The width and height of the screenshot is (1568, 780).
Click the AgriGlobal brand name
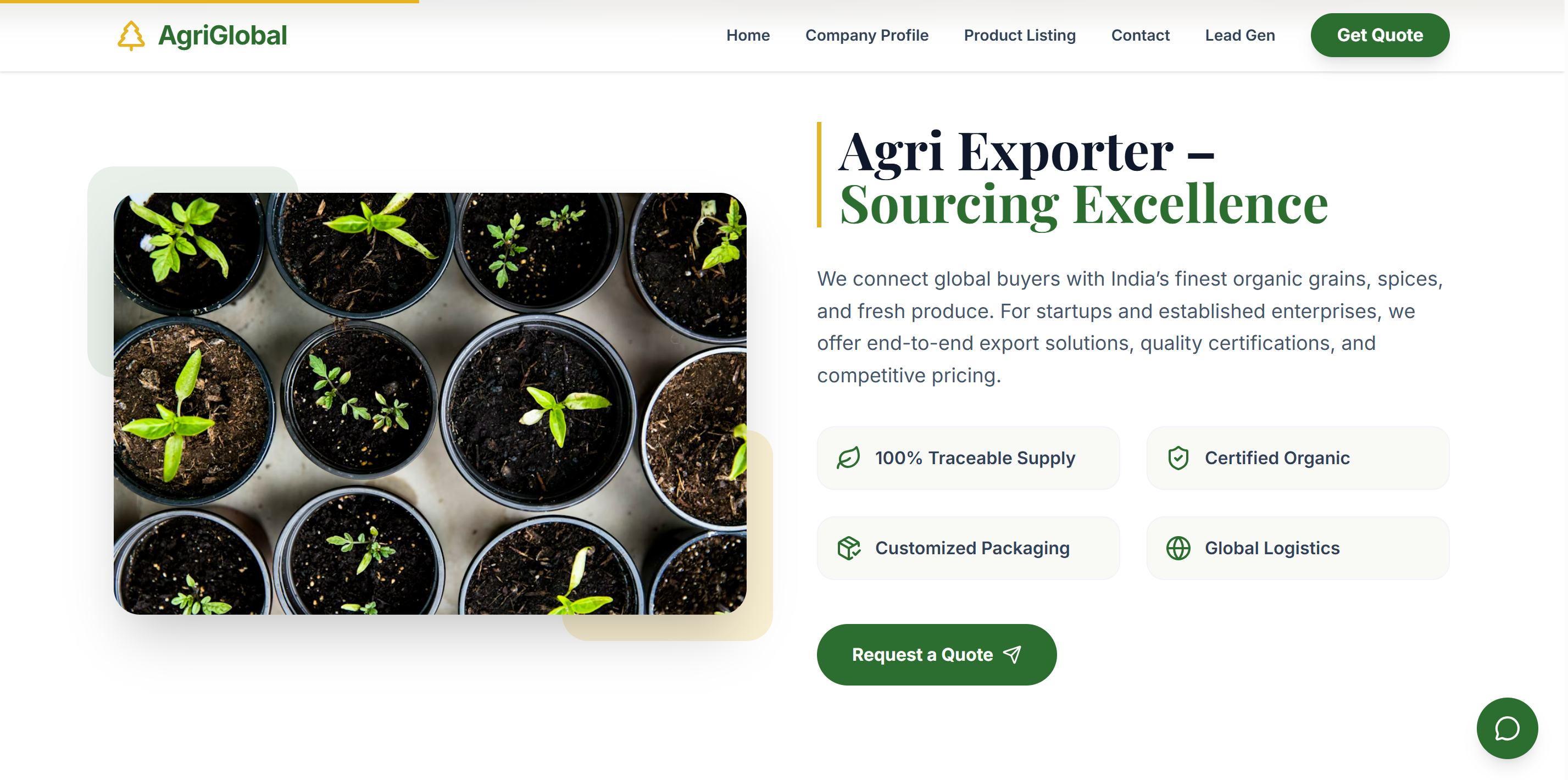click(222, 35)
